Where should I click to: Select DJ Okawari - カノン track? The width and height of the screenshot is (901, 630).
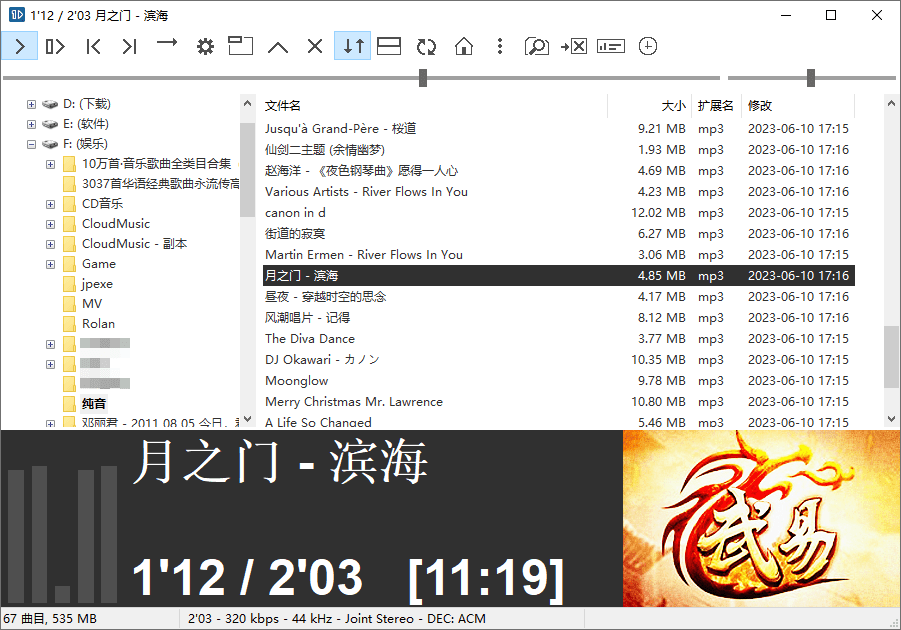coord(559,360)
